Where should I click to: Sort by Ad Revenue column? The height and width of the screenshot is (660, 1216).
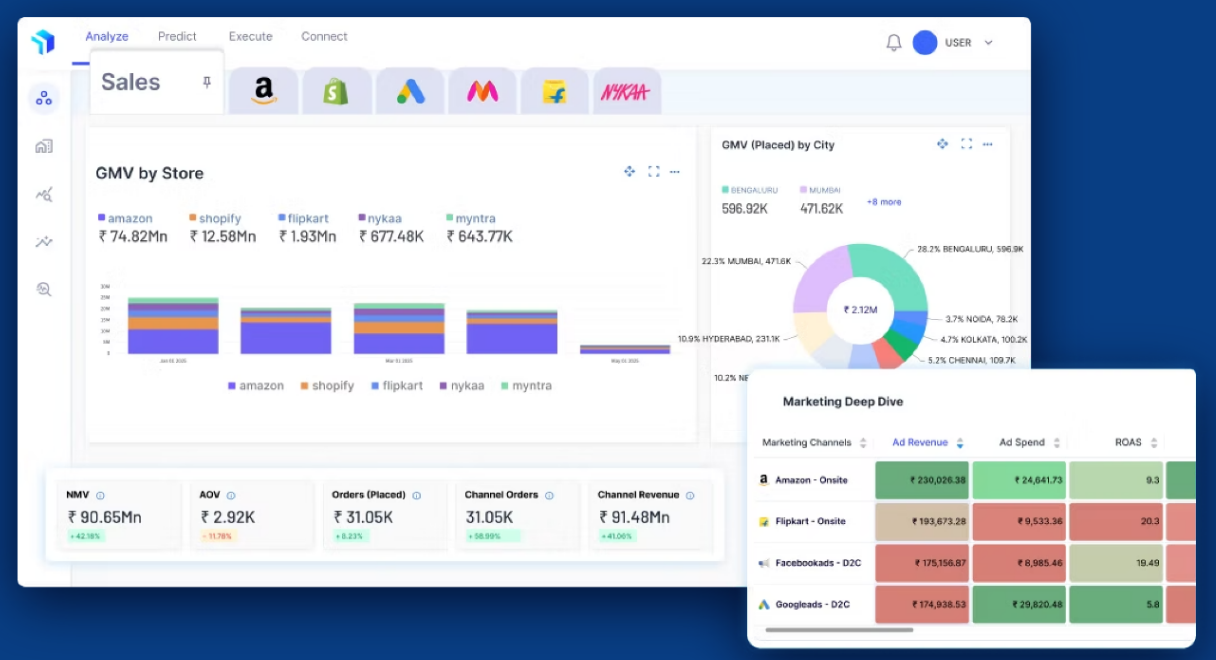pos(928,442)
